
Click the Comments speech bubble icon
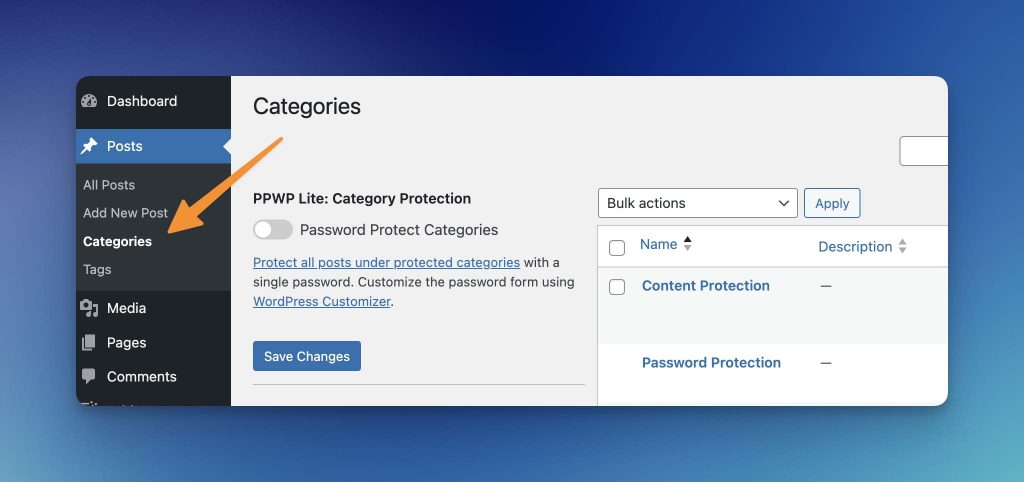89,377
